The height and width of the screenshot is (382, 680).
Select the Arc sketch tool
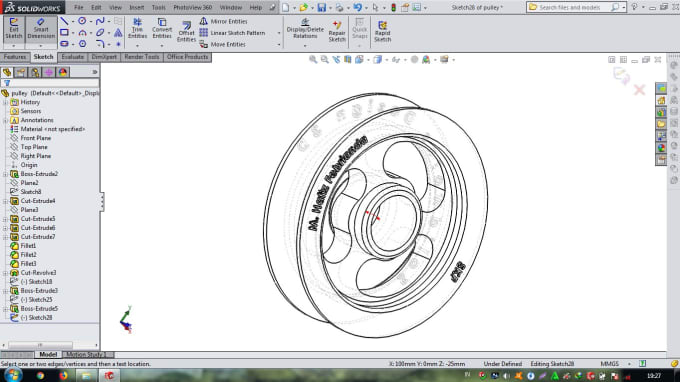[x=82, y=33]
